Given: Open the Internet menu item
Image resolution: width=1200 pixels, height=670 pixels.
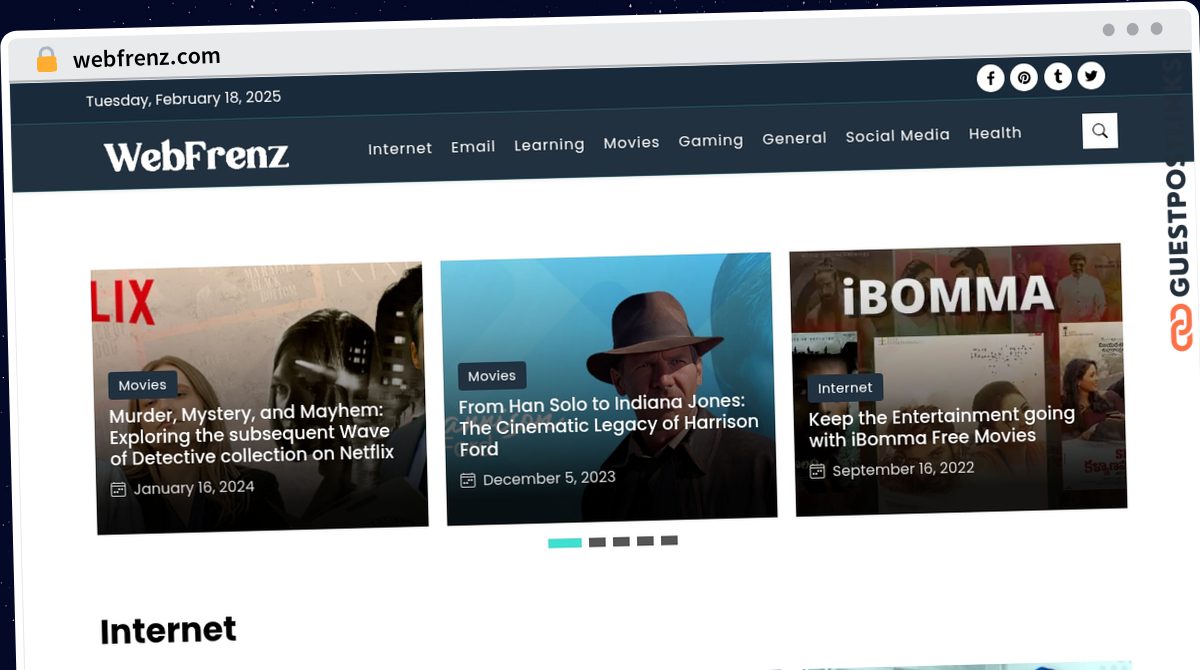Looking at the screenshot, I should click(400, 149).
